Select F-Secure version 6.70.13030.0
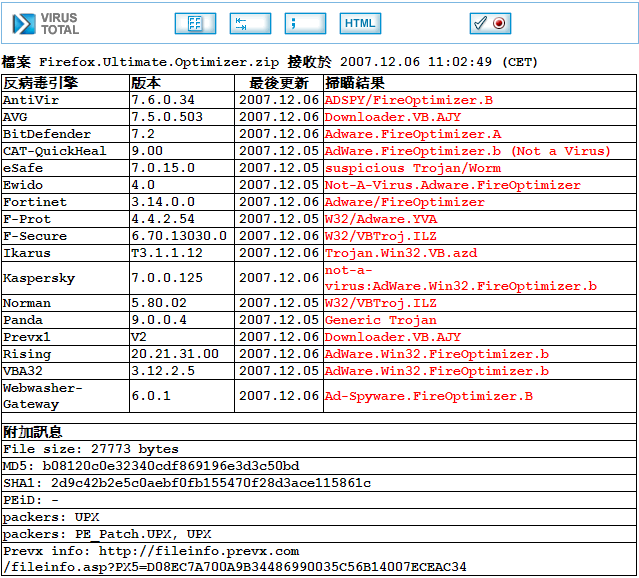The height and width of the screenshot is (578, 639). point(179,236)
